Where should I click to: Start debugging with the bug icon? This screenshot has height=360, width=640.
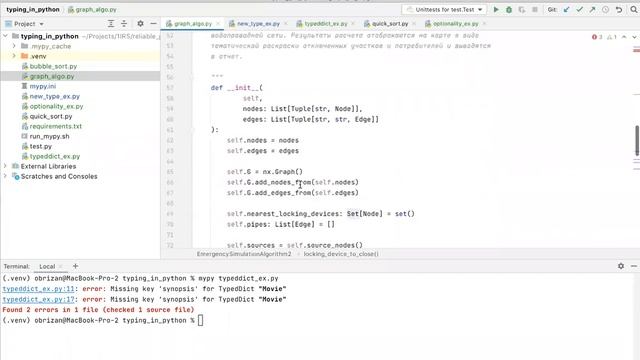click(x=509, y=9)
